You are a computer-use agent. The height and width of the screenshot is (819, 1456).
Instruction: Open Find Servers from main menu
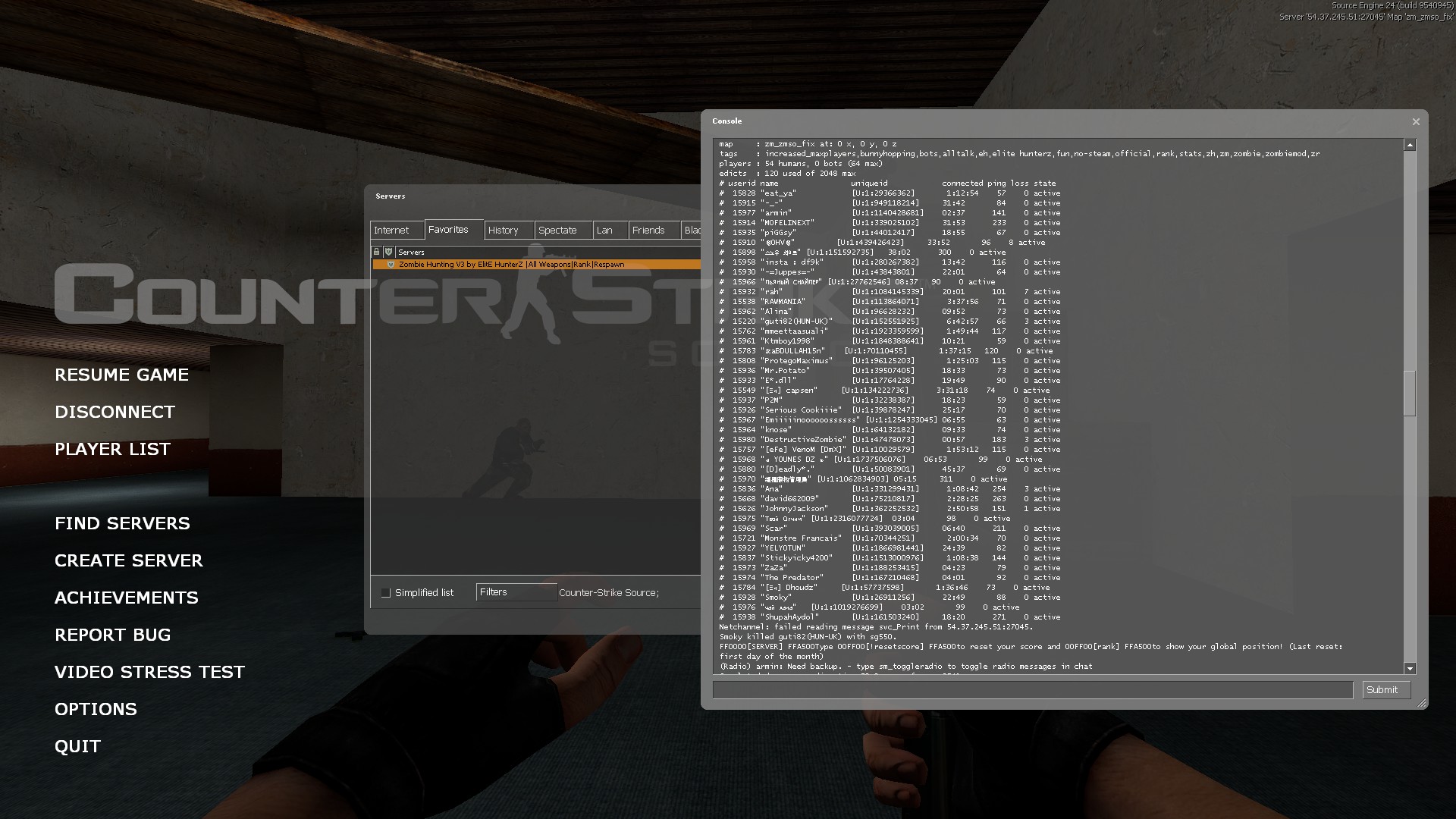point(122,523)
